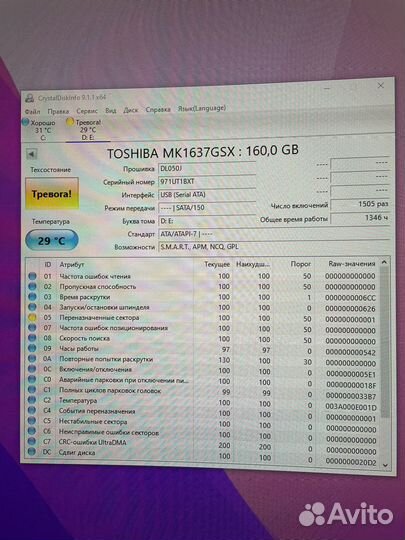Viewport: 405px width, 540px height.
Task: Click the Прошивка field DL050J
Action: (x=207, y=168)
